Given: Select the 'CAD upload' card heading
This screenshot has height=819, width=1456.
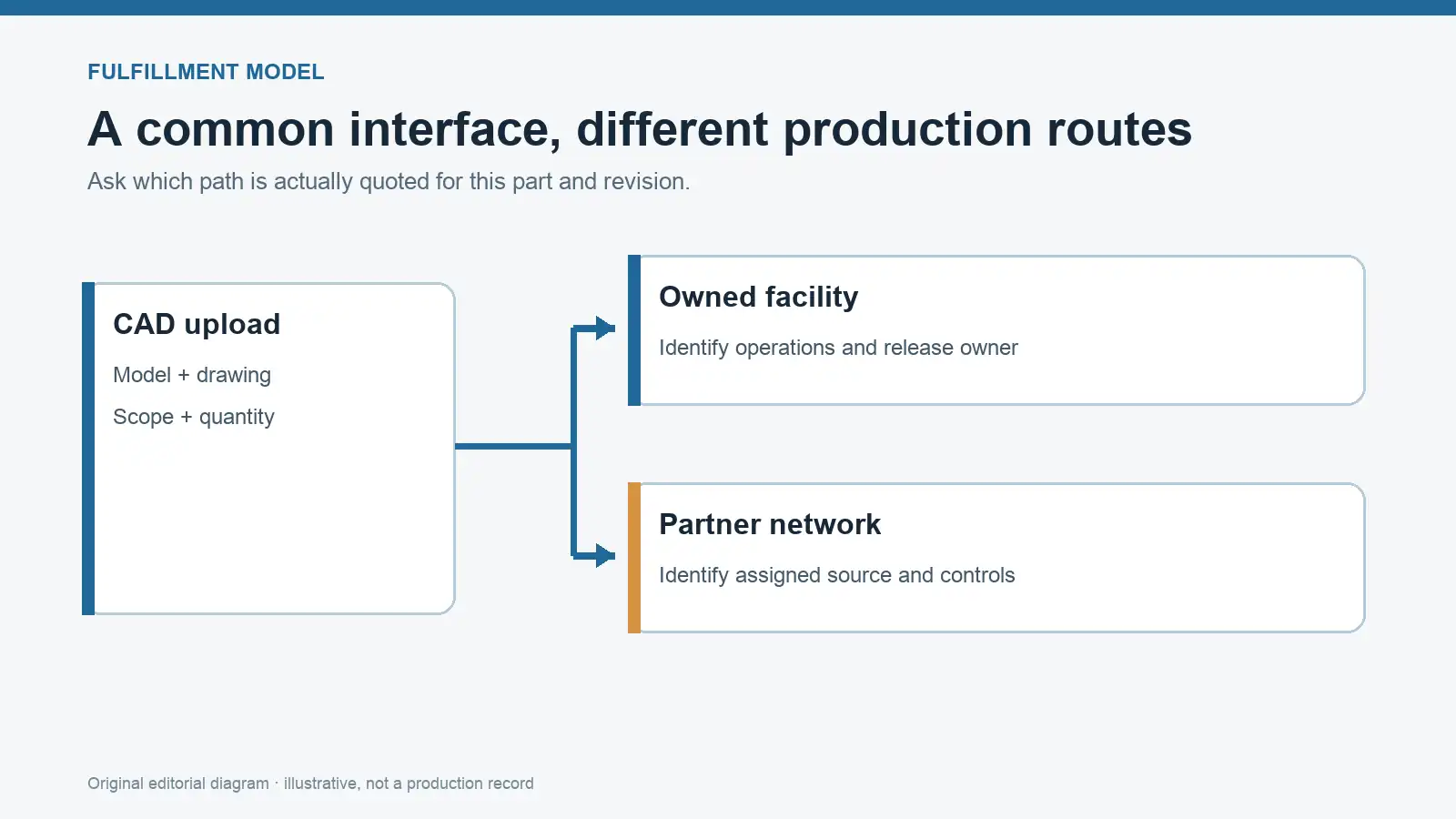Looking at the screenshot, I should click(x=197, y=324).
